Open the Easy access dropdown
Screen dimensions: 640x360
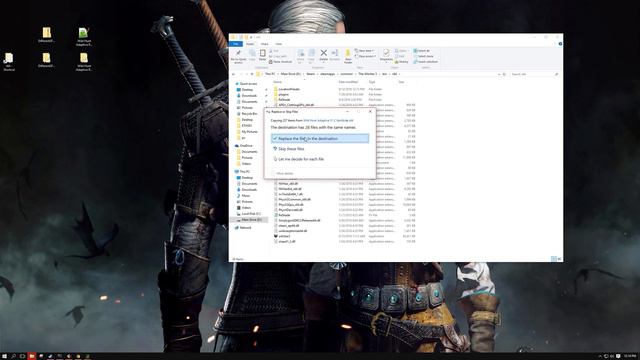365,56
